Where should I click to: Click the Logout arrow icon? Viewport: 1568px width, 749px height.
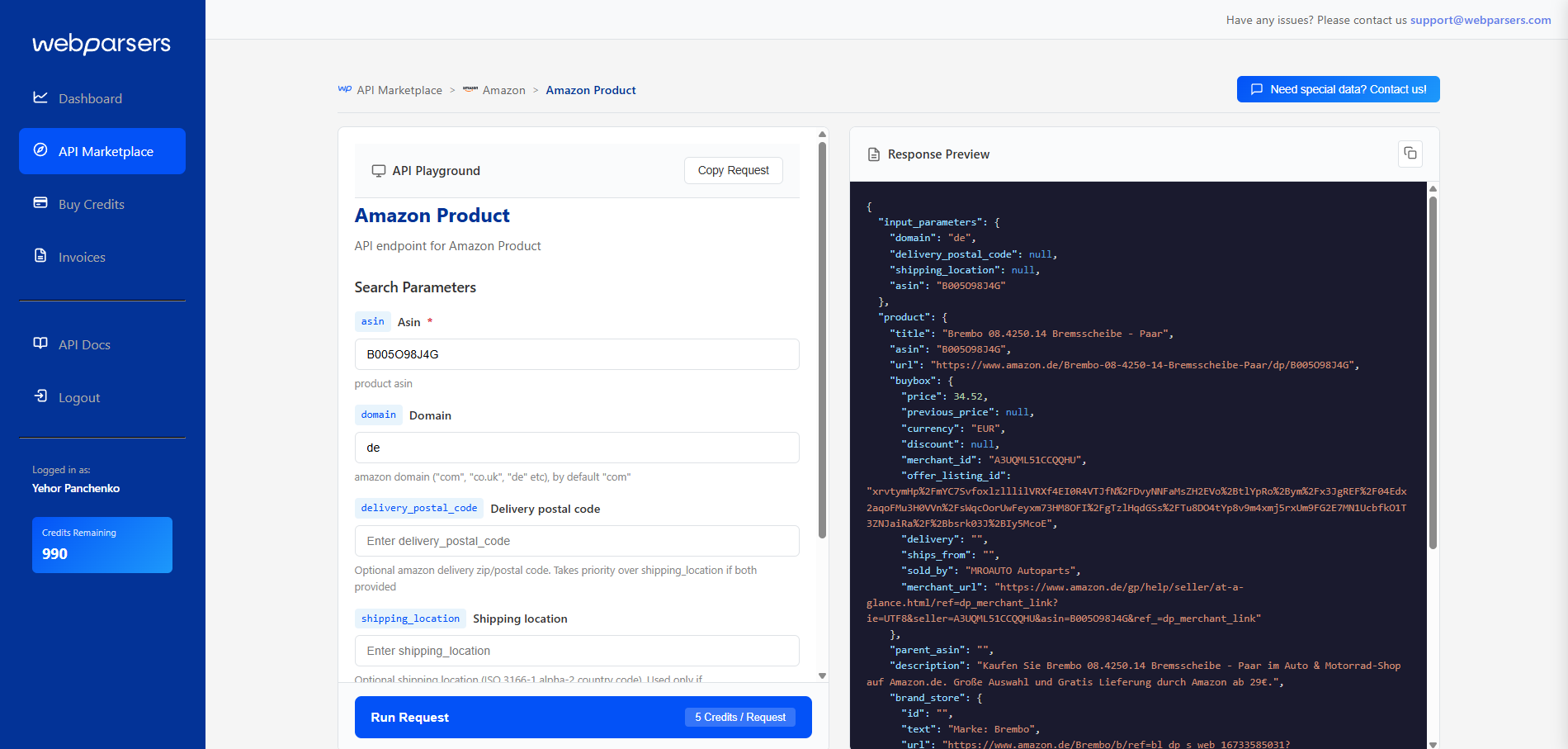click(40, 396)
